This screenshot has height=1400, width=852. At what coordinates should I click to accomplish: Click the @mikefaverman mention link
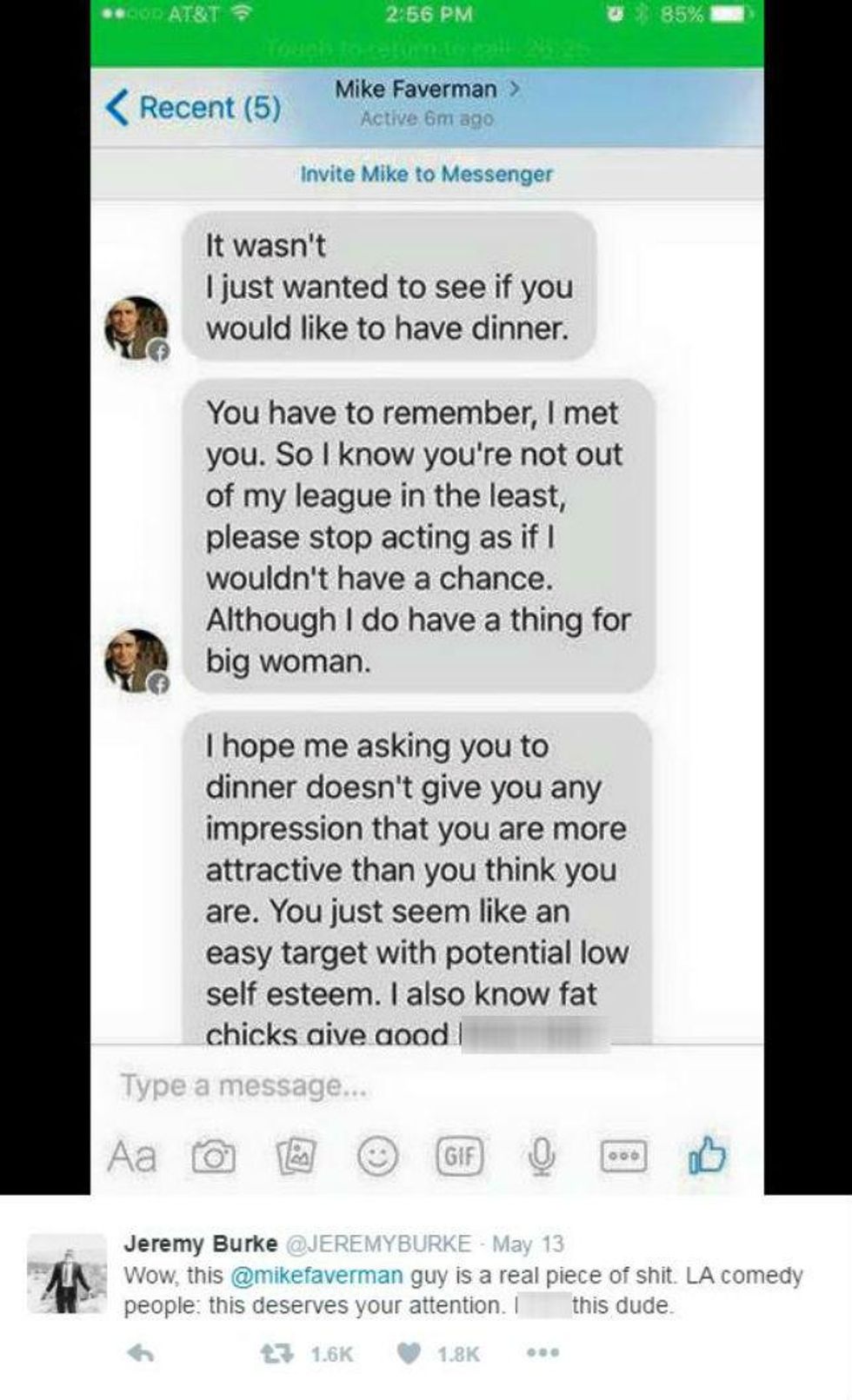pyautogui.click(x=316, y=1275)
